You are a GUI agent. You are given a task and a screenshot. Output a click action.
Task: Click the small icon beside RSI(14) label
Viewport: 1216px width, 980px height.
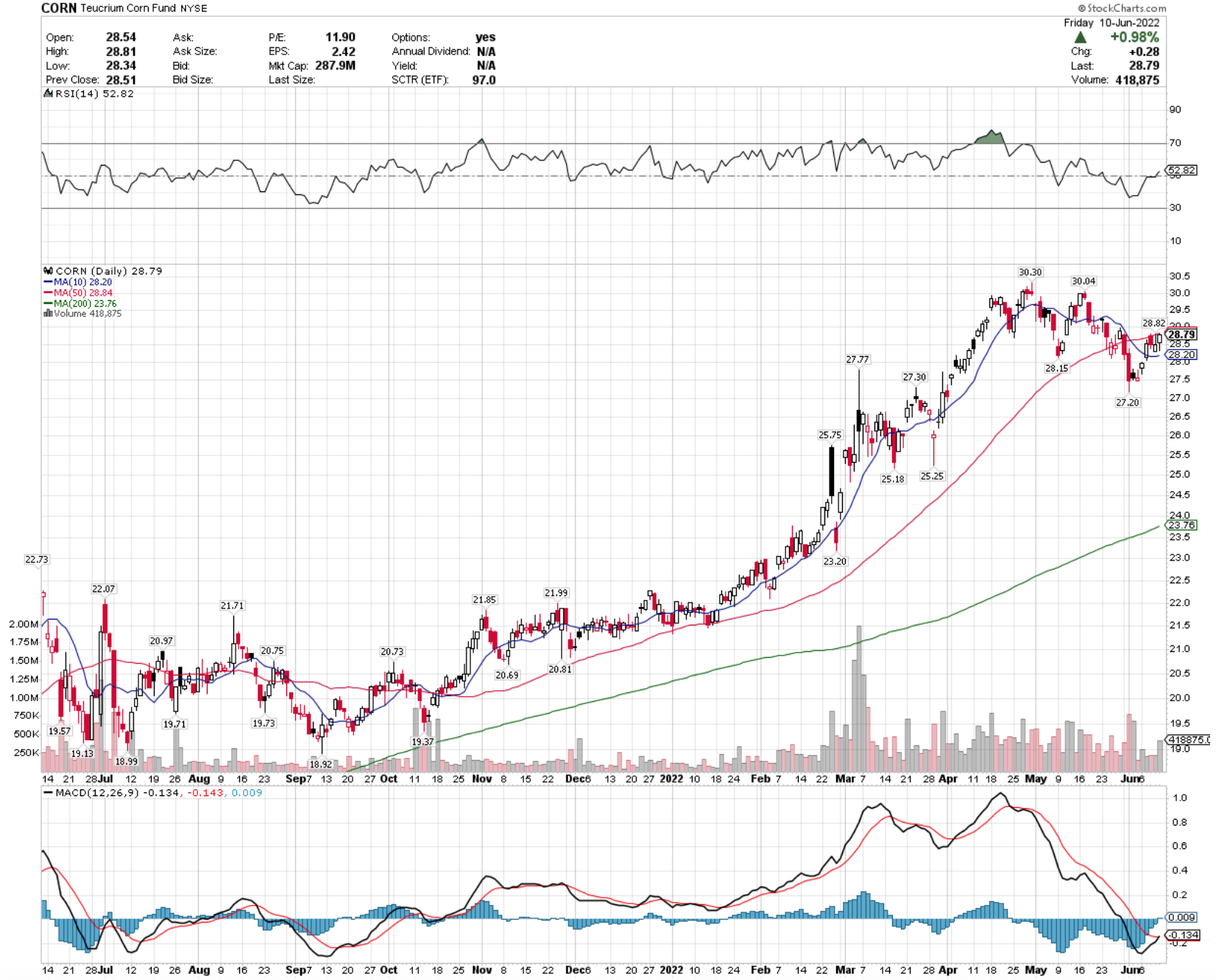(x=48, y=93)
